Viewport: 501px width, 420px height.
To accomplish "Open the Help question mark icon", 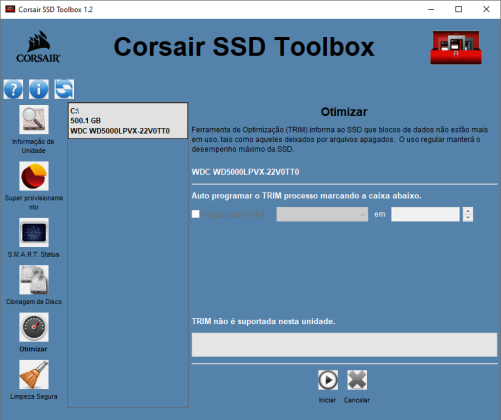I will click(13, 89).
